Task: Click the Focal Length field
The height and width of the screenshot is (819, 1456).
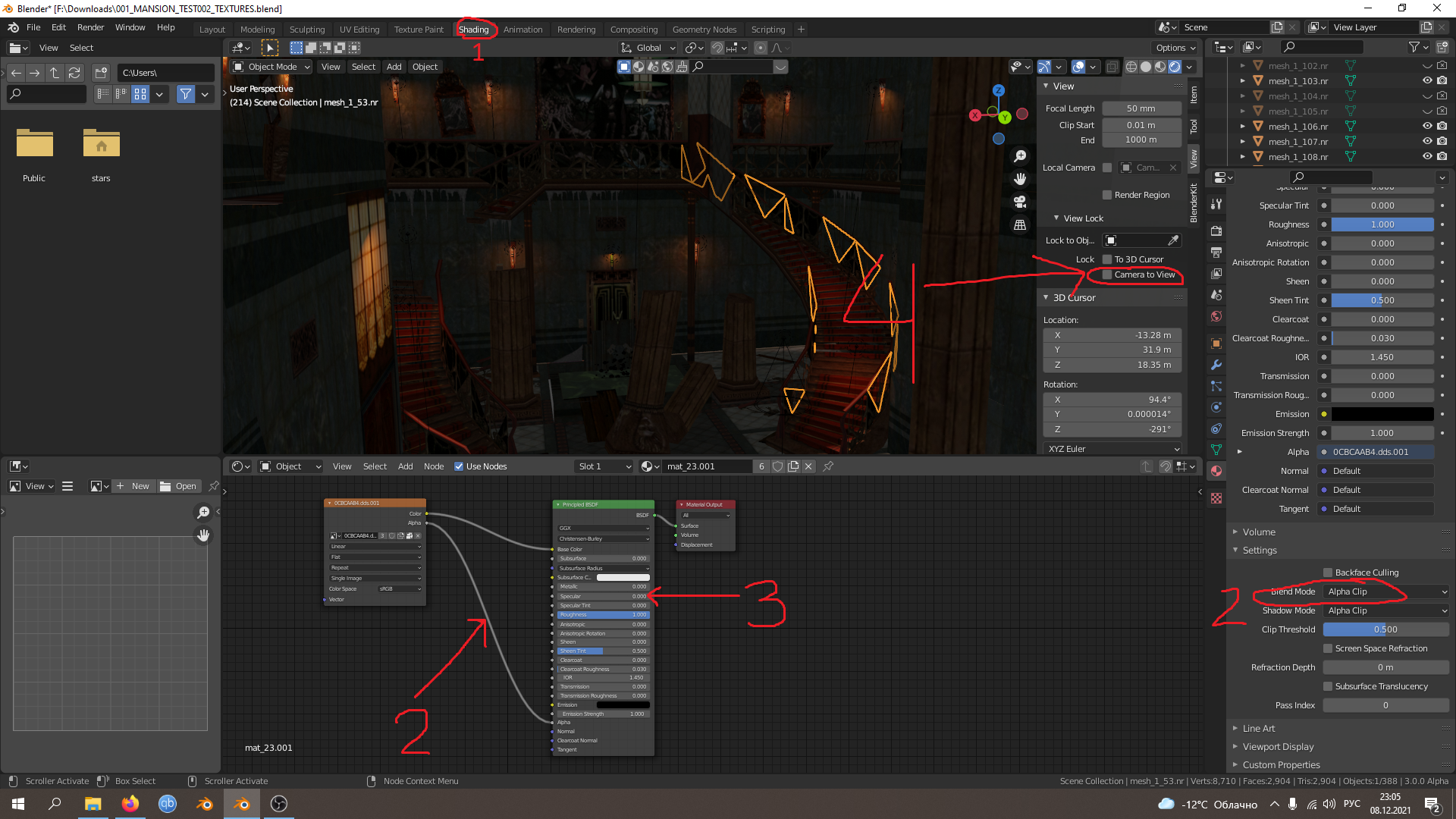Action: coord(1141,108)
